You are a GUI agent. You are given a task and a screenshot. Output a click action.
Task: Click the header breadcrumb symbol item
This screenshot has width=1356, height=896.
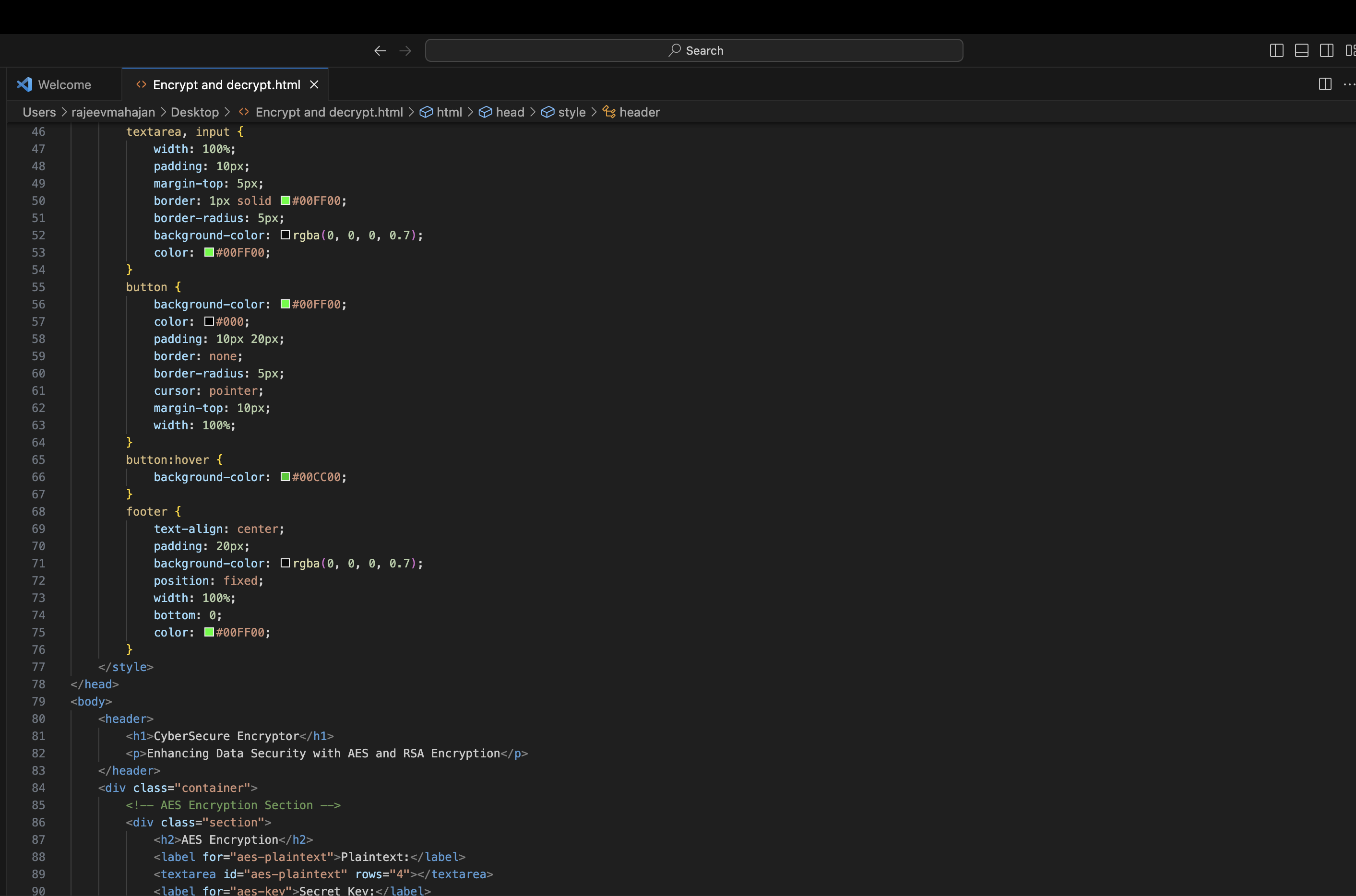click(x=639, y=112)
